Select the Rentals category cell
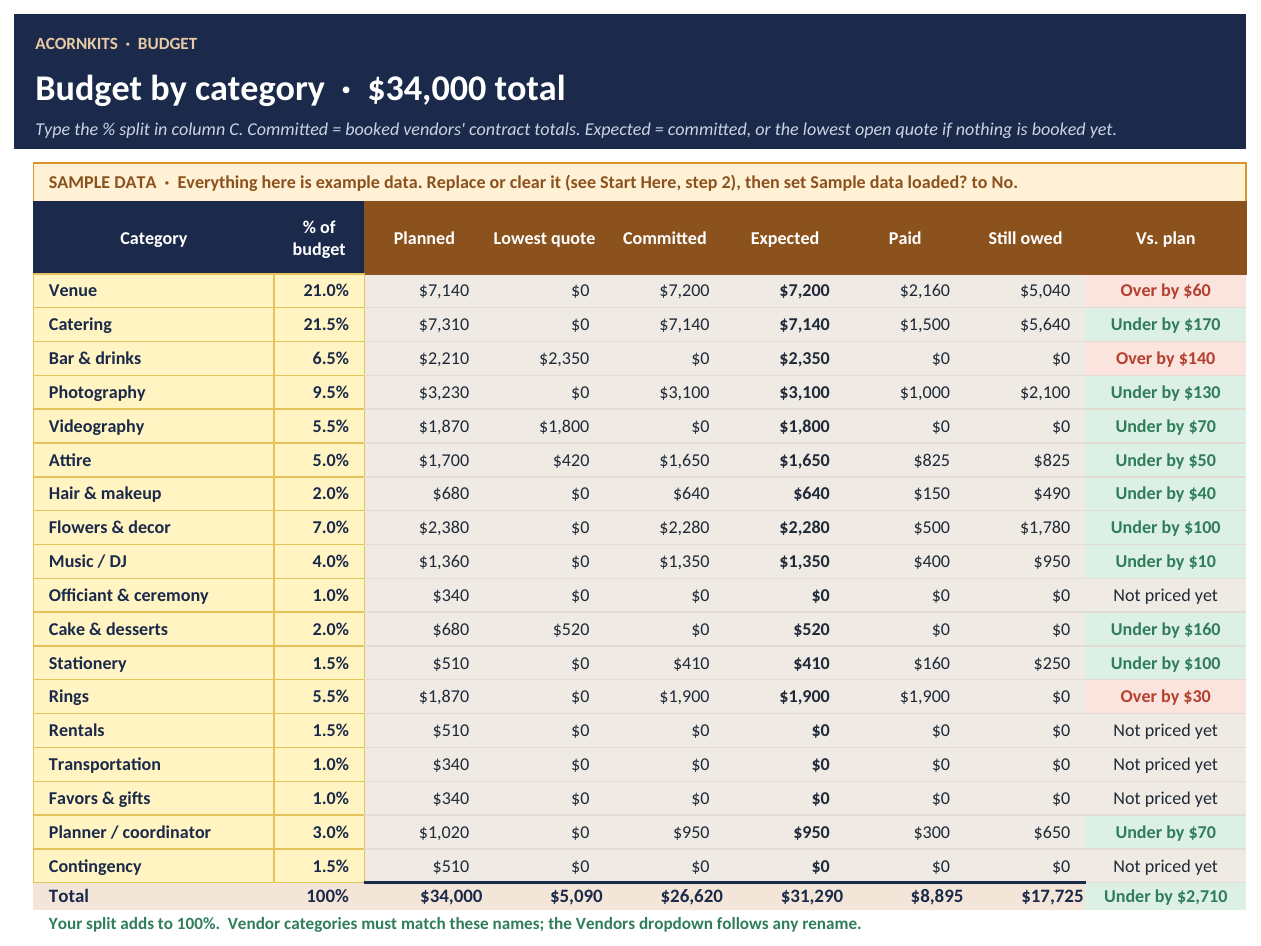1261x946 pixels. (x=154, y=730)
